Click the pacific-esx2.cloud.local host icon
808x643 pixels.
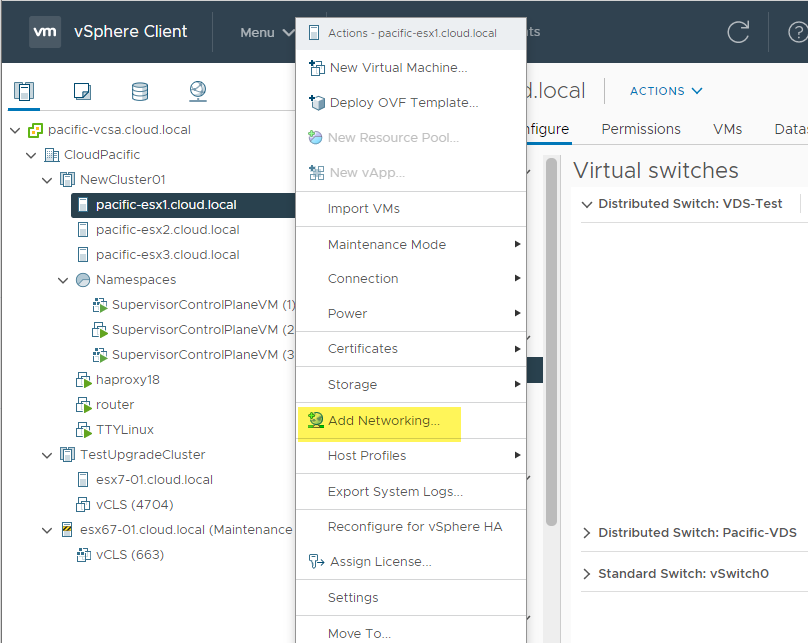click(83, 230)
